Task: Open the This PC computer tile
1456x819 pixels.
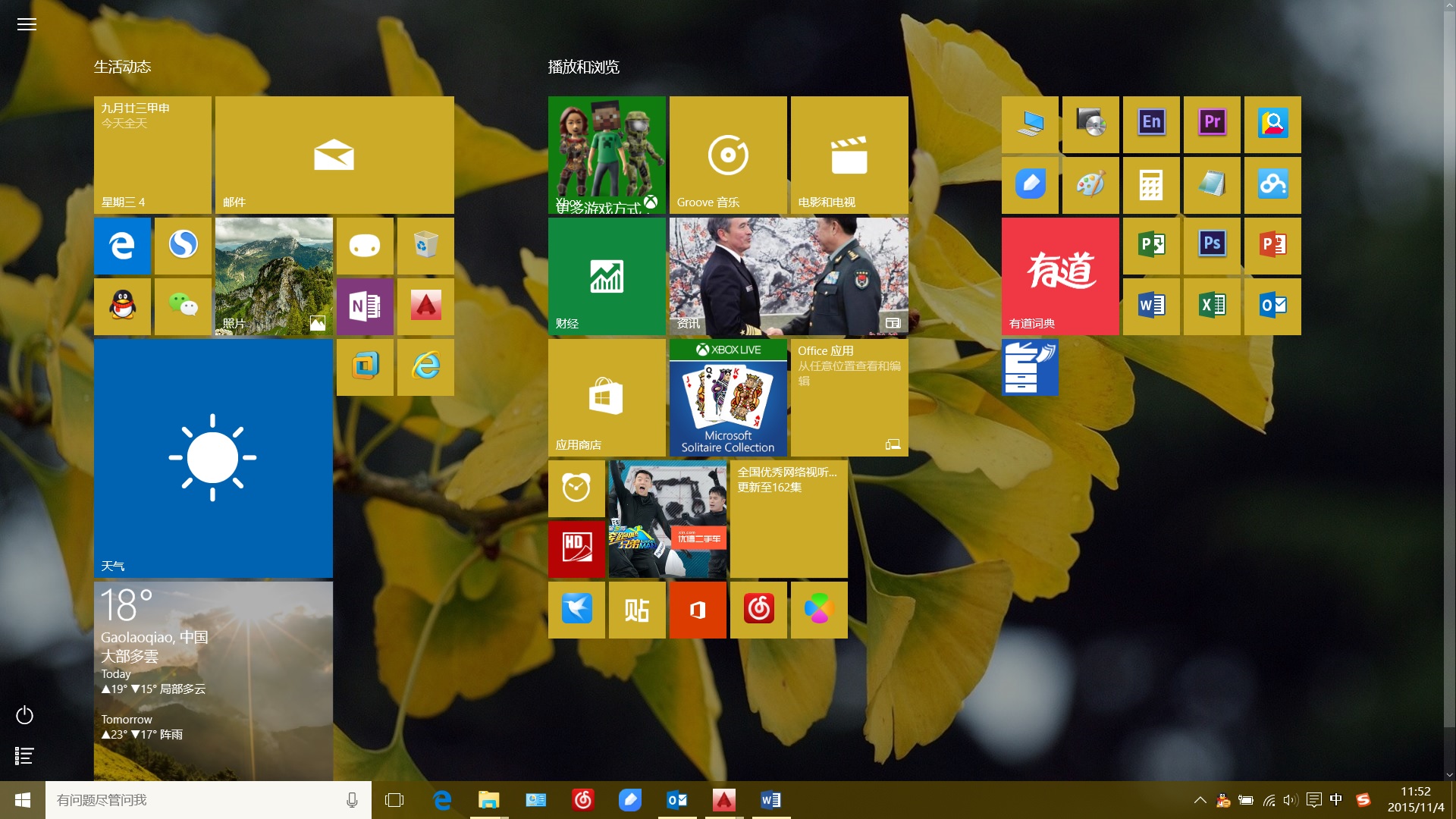Action: pyautogui.click(x=1030, y=124)
